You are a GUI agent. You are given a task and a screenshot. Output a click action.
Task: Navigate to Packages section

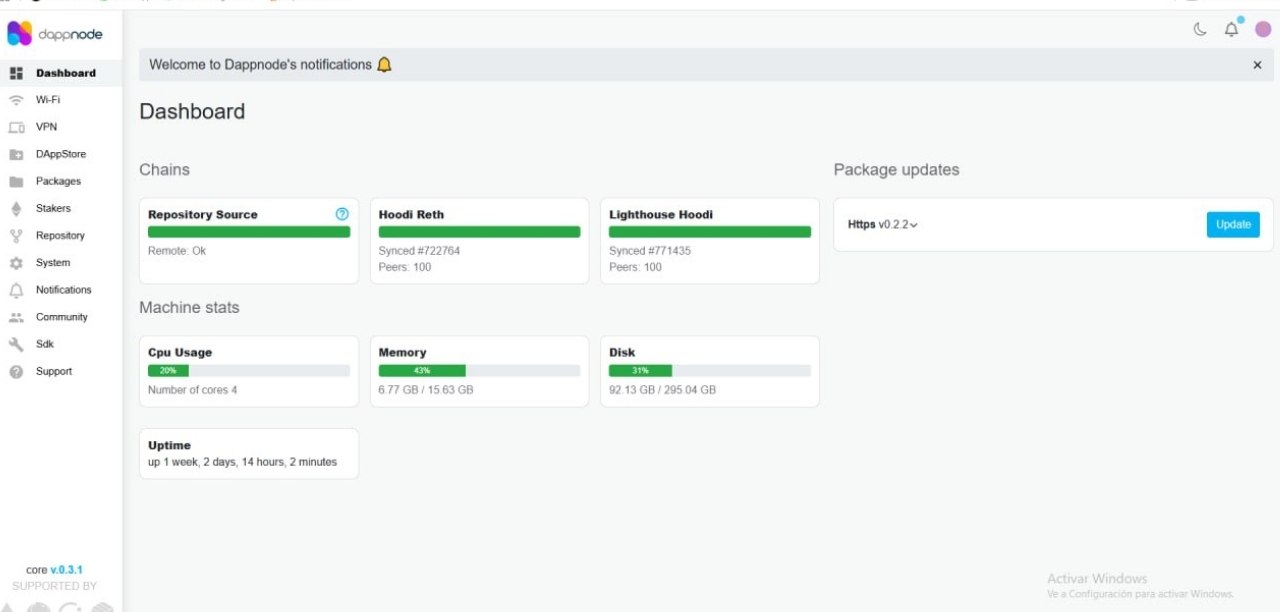[x=61, y=181]
